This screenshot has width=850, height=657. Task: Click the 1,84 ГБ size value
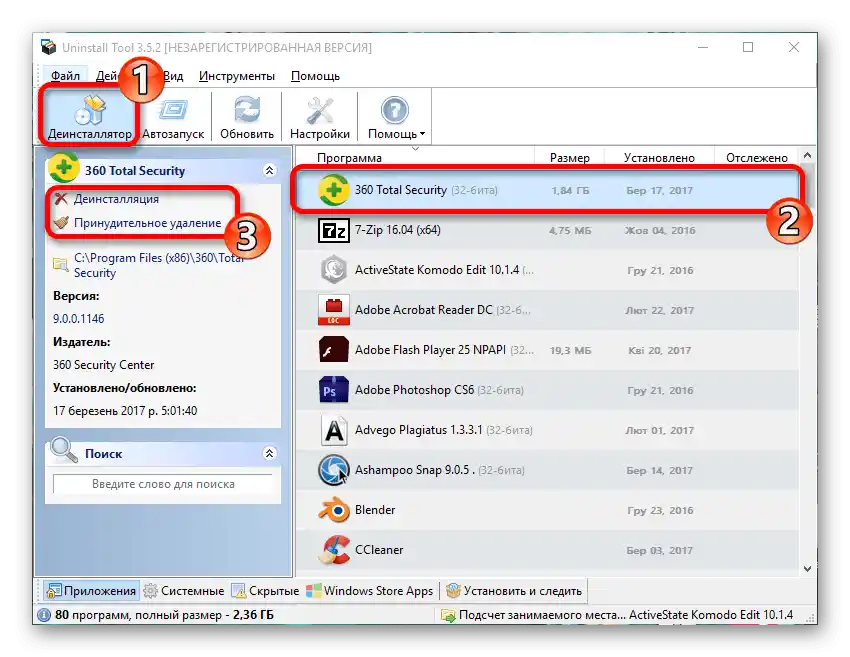[570, 191]
